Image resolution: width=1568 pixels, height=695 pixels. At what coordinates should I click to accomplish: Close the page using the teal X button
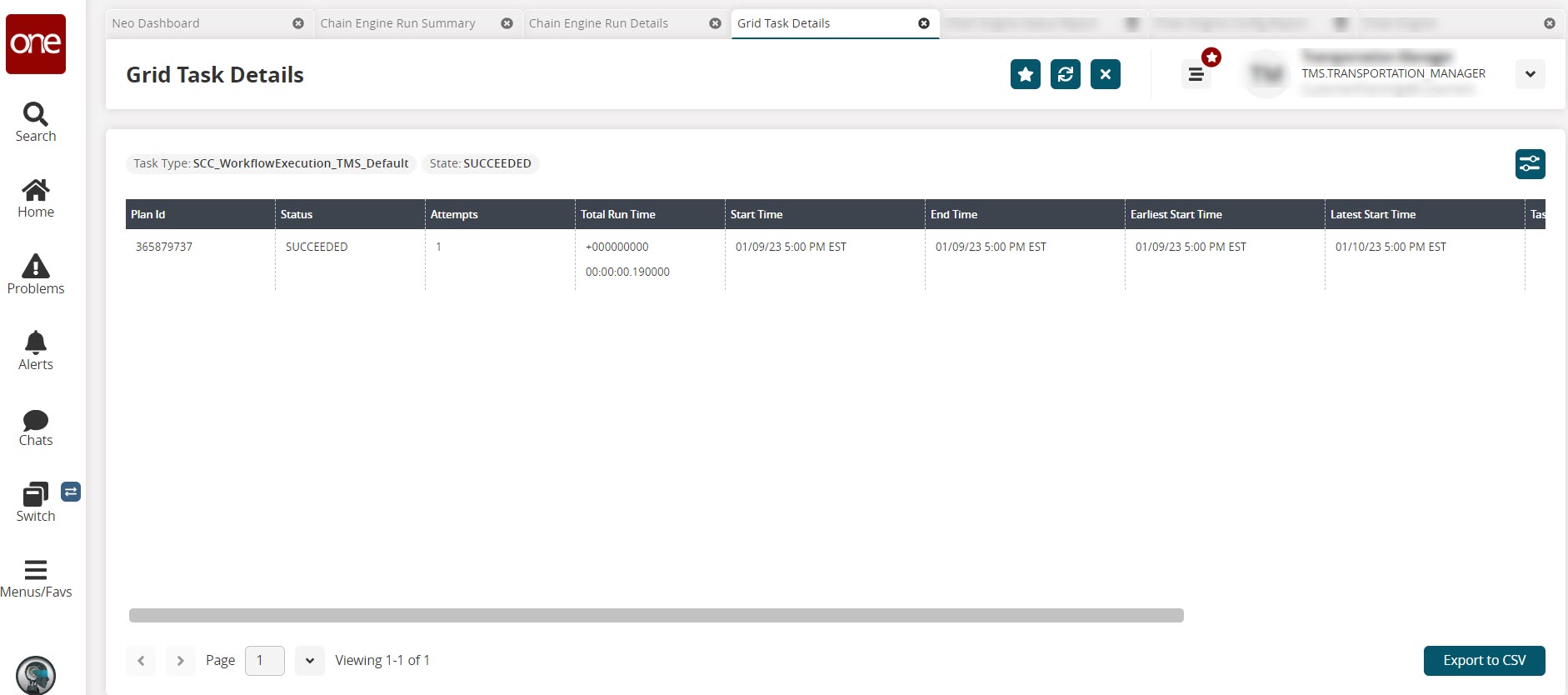[1106, 74]
